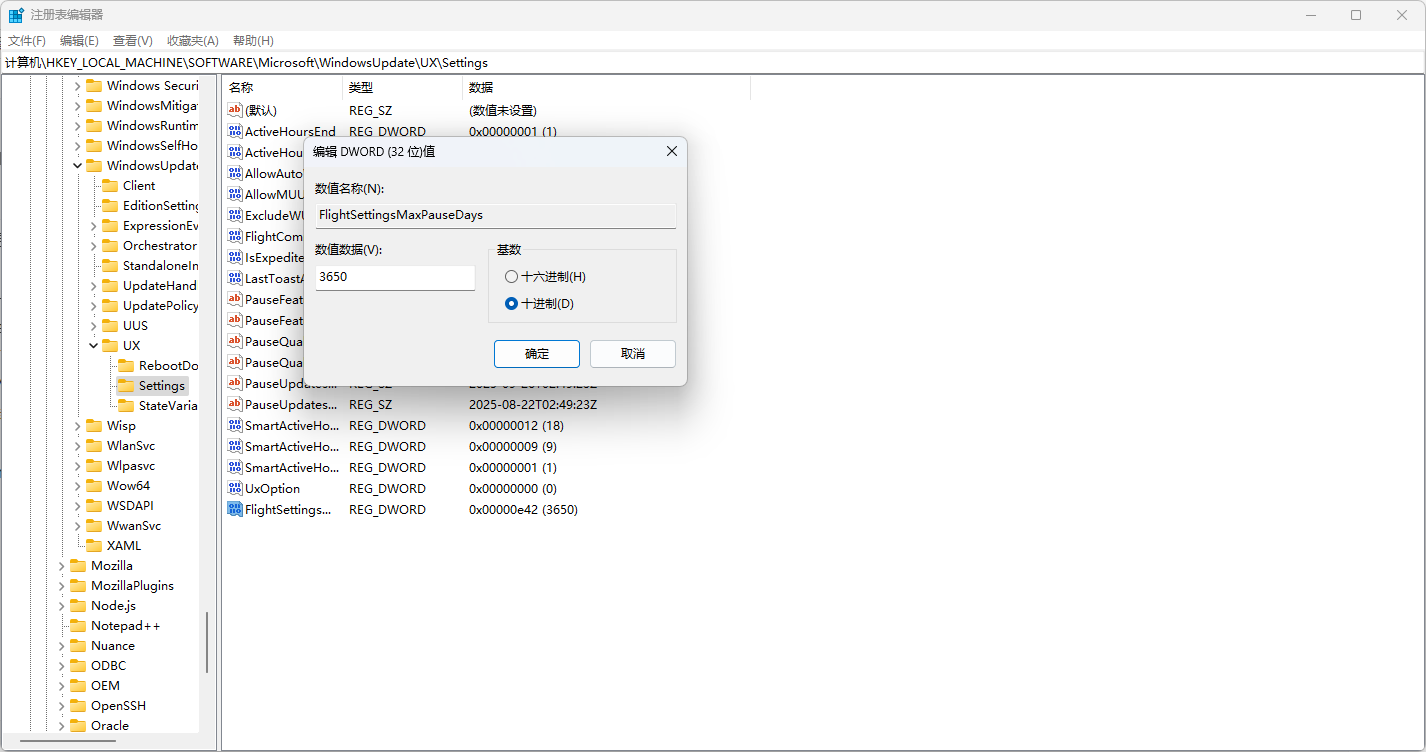Open the 收藏夹(A) menu
This screenshot has width=1426, height=752.
(x=192, y=41)
